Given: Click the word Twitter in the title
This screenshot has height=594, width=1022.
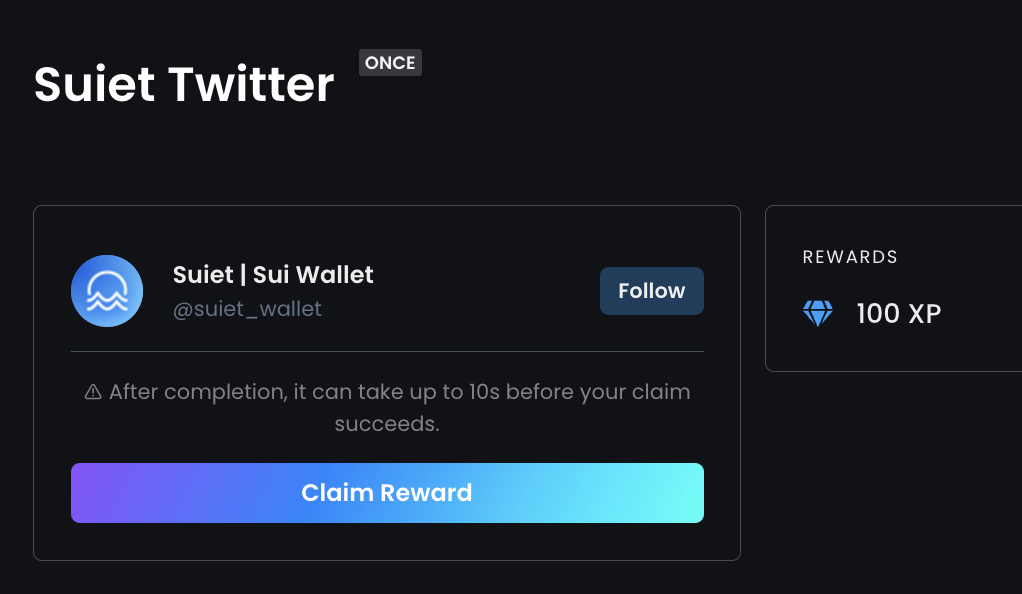Looking at the screenshot, I should [x=252, y=84].
